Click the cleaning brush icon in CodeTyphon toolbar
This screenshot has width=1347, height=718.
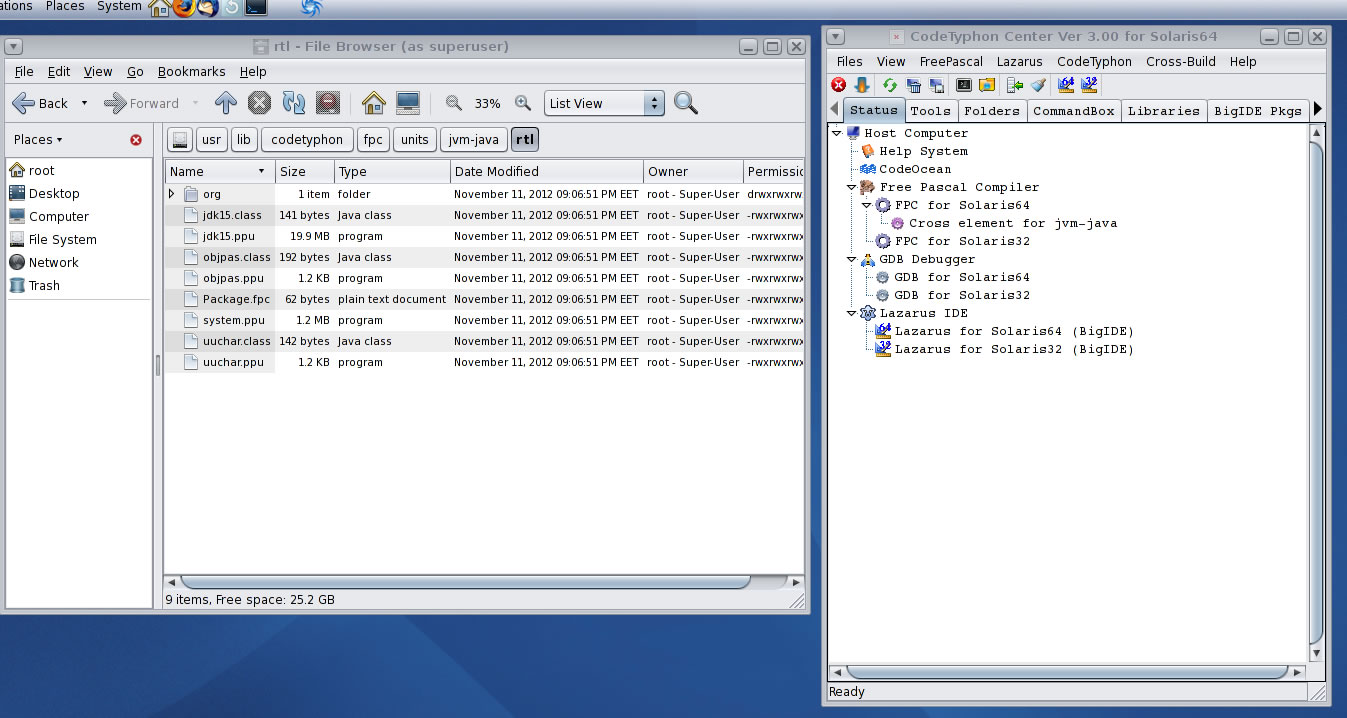tap(1038, 85)
